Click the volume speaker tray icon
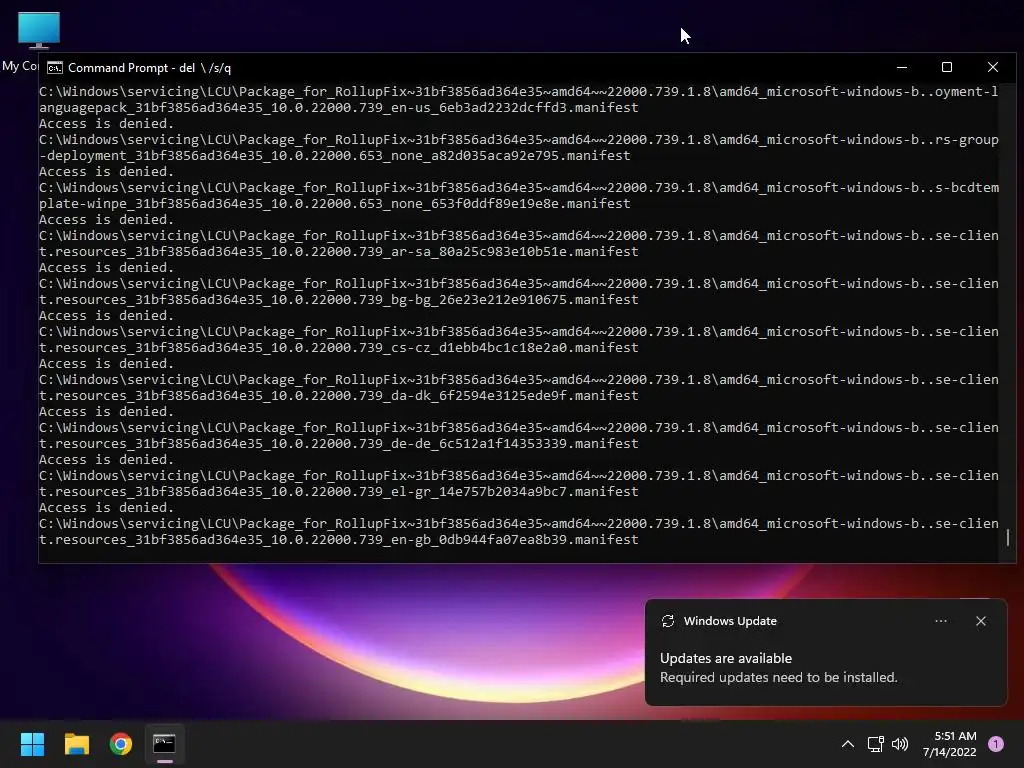Image resolution: width=1024 pixels, height=768 pixels. 900,744
